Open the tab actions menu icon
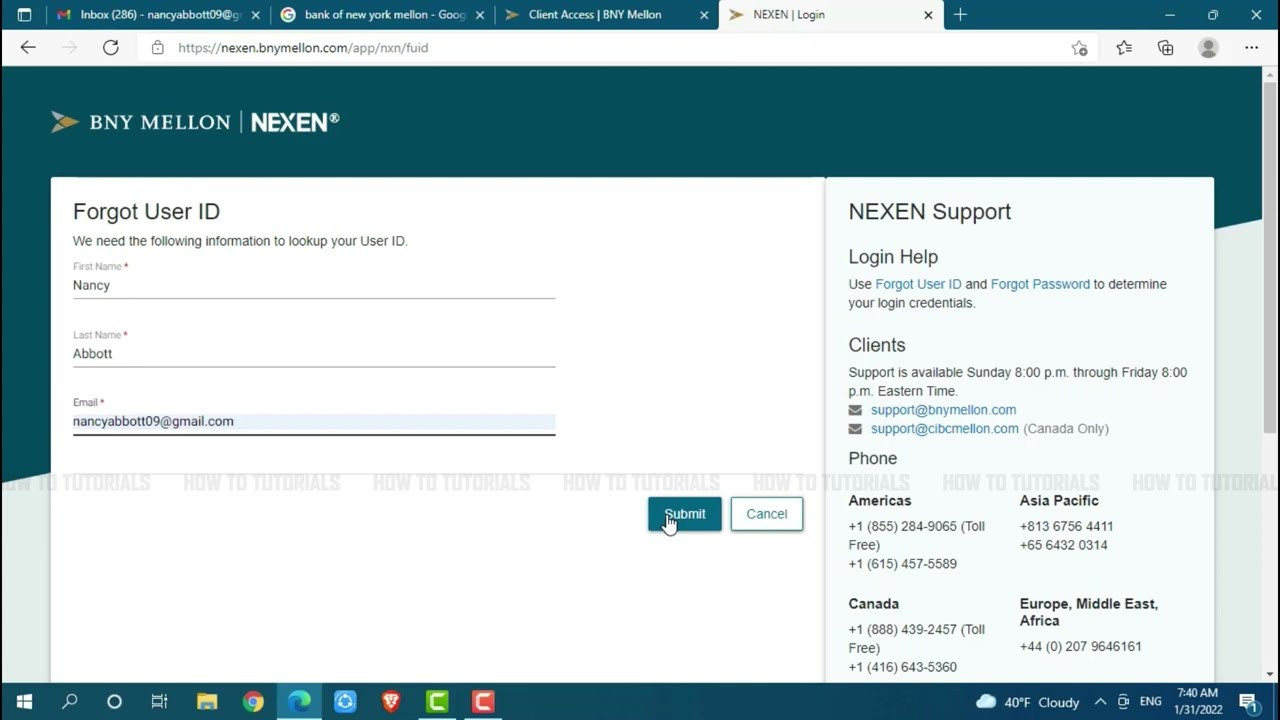The image size is (1280, 720). [25, 15]
